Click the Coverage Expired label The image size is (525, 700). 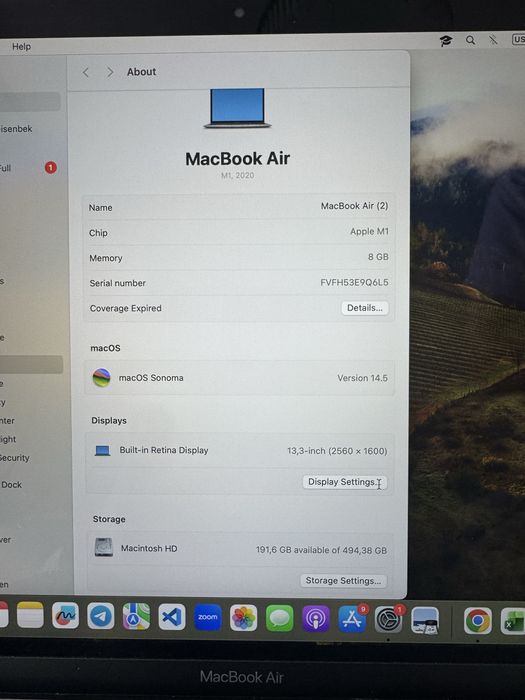click(125, 308)
